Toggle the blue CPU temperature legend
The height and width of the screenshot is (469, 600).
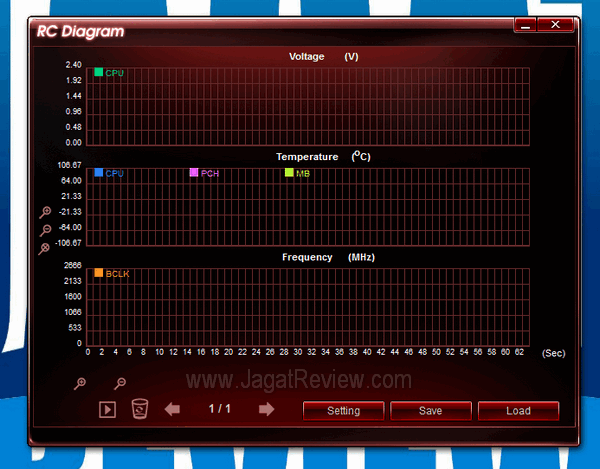99,173
